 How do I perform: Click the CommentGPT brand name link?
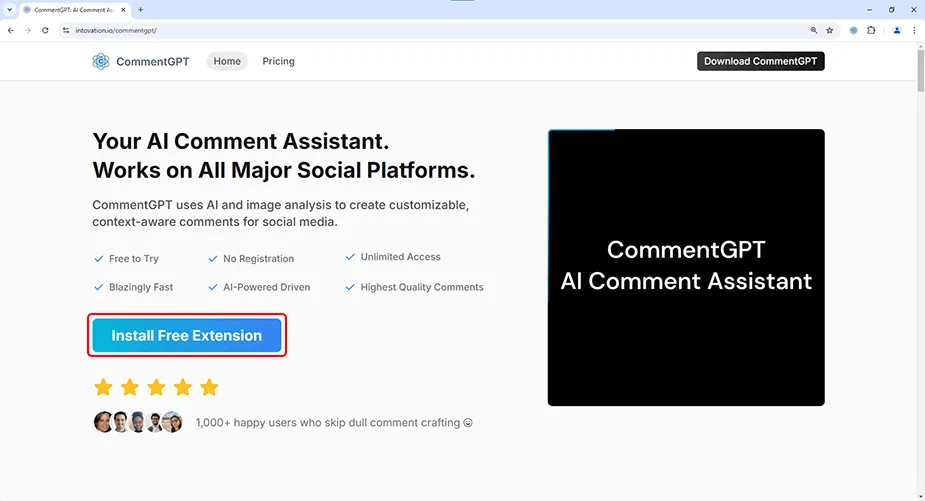(x=153, y=61)
